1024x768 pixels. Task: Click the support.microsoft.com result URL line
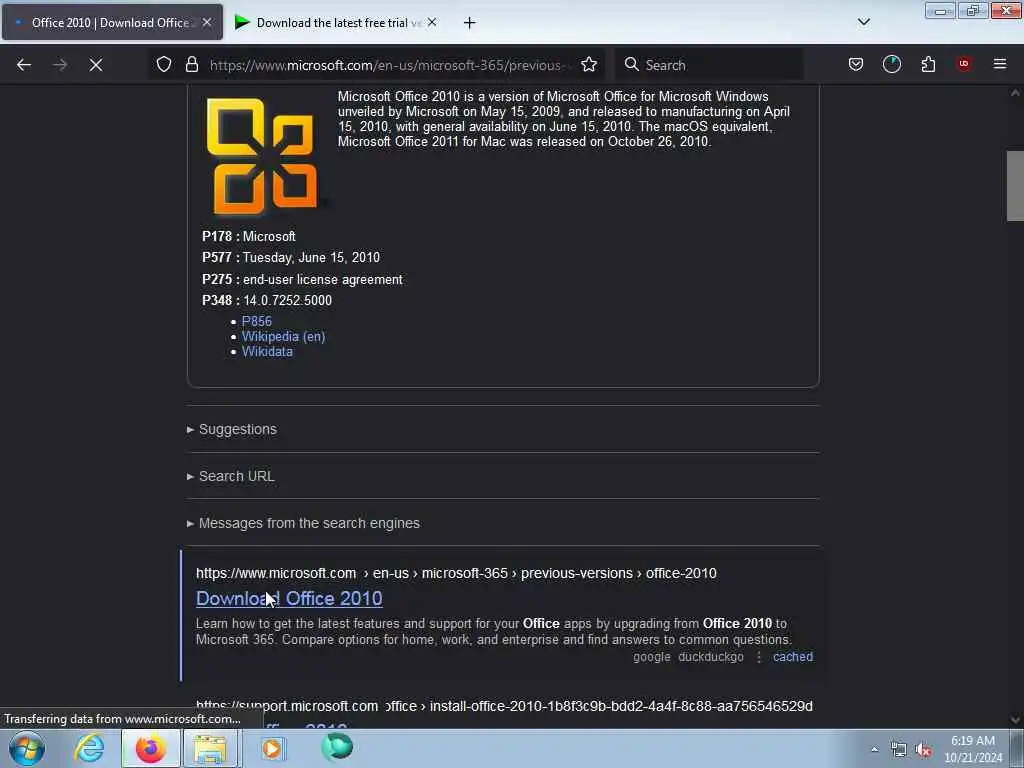click(504, 706)
